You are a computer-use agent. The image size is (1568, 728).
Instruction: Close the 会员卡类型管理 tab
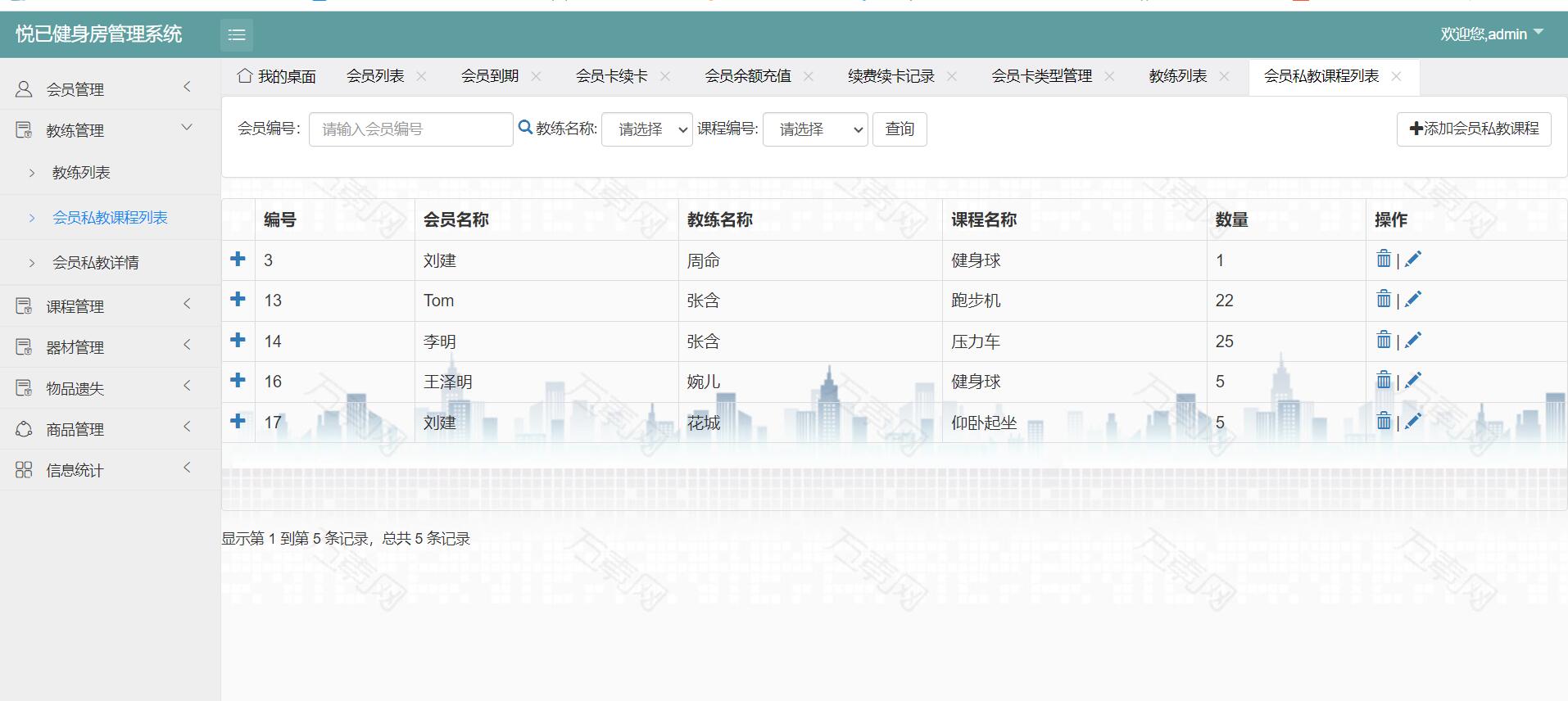[1109, 76]
